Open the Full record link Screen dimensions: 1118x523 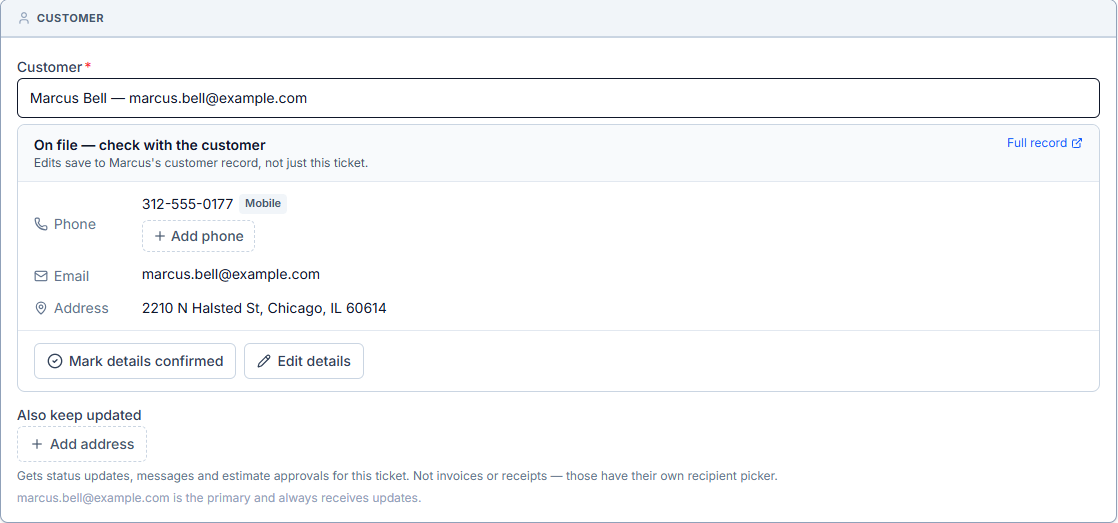(x=1045, y=143)
